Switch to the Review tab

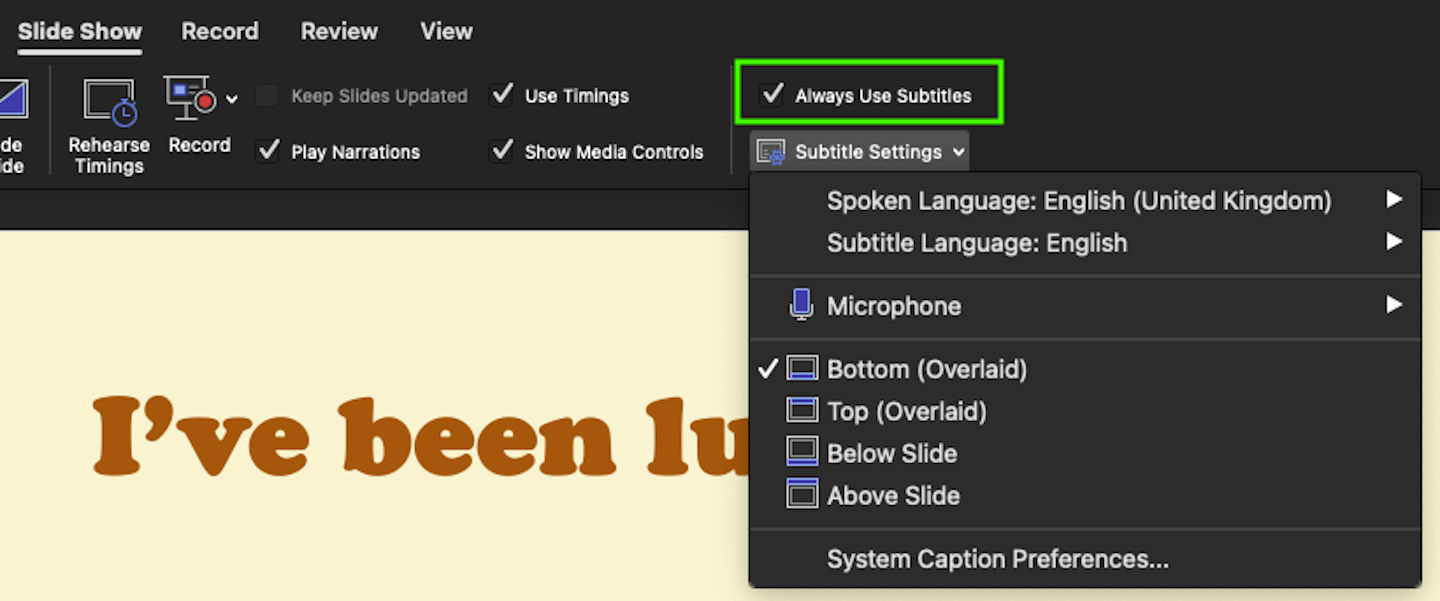click(x=339, y=31)
